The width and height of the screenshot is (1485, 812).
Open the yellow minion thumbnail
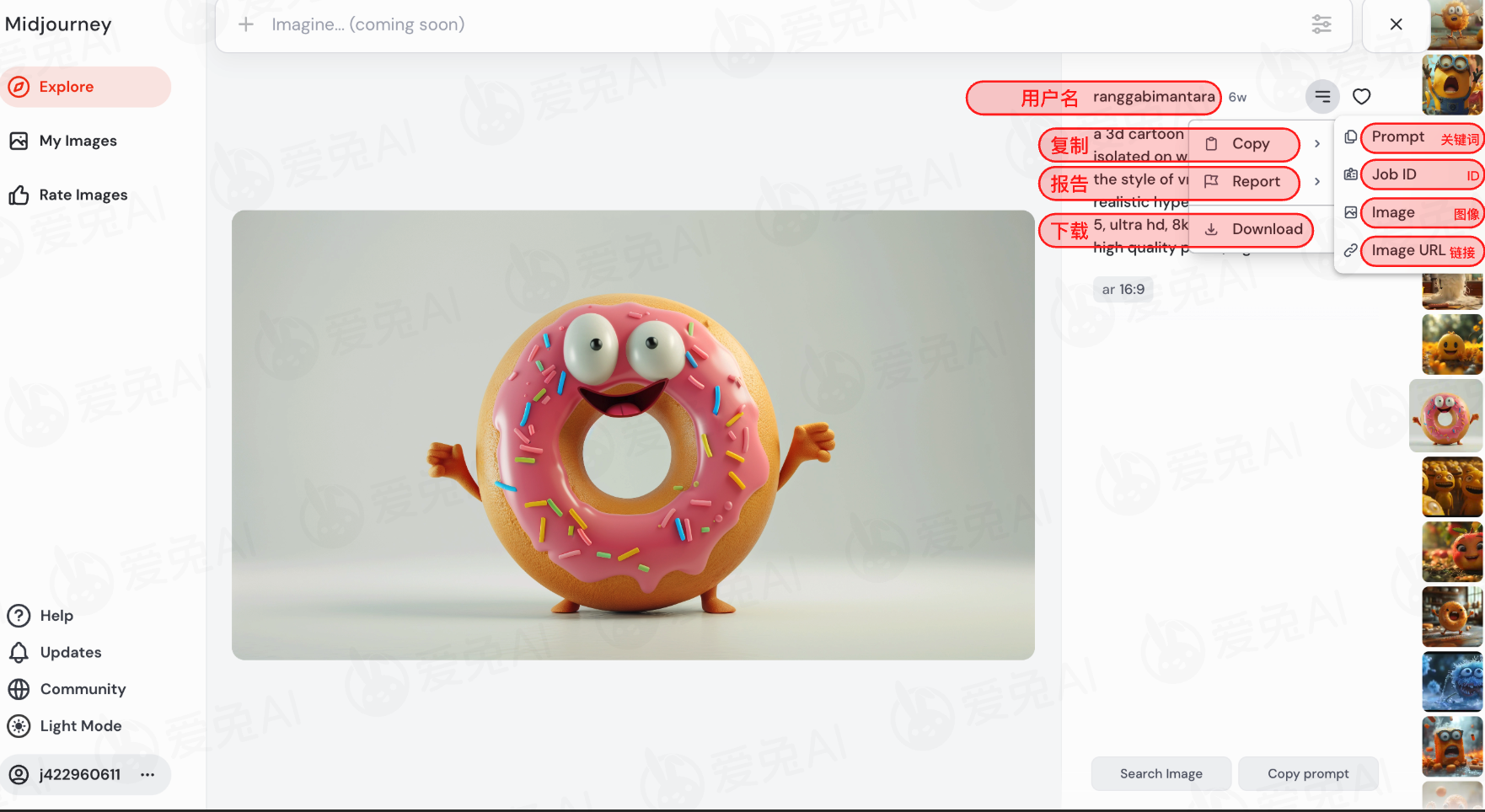[x=1452, y=84]
